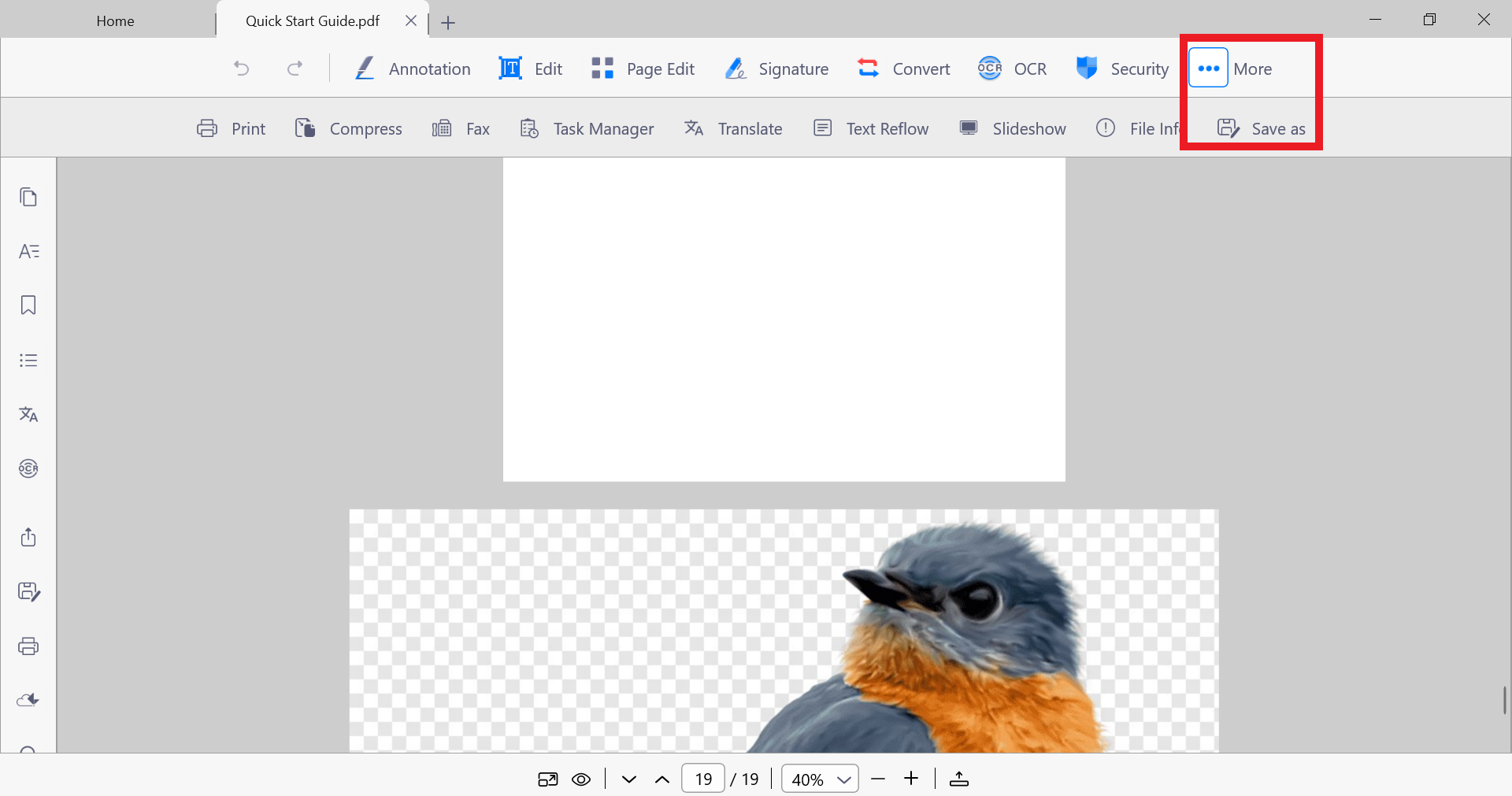Go to next page with down chevron
This screenshot has height=796, width=1512.
pyautogui.click(x=628, y=779)
